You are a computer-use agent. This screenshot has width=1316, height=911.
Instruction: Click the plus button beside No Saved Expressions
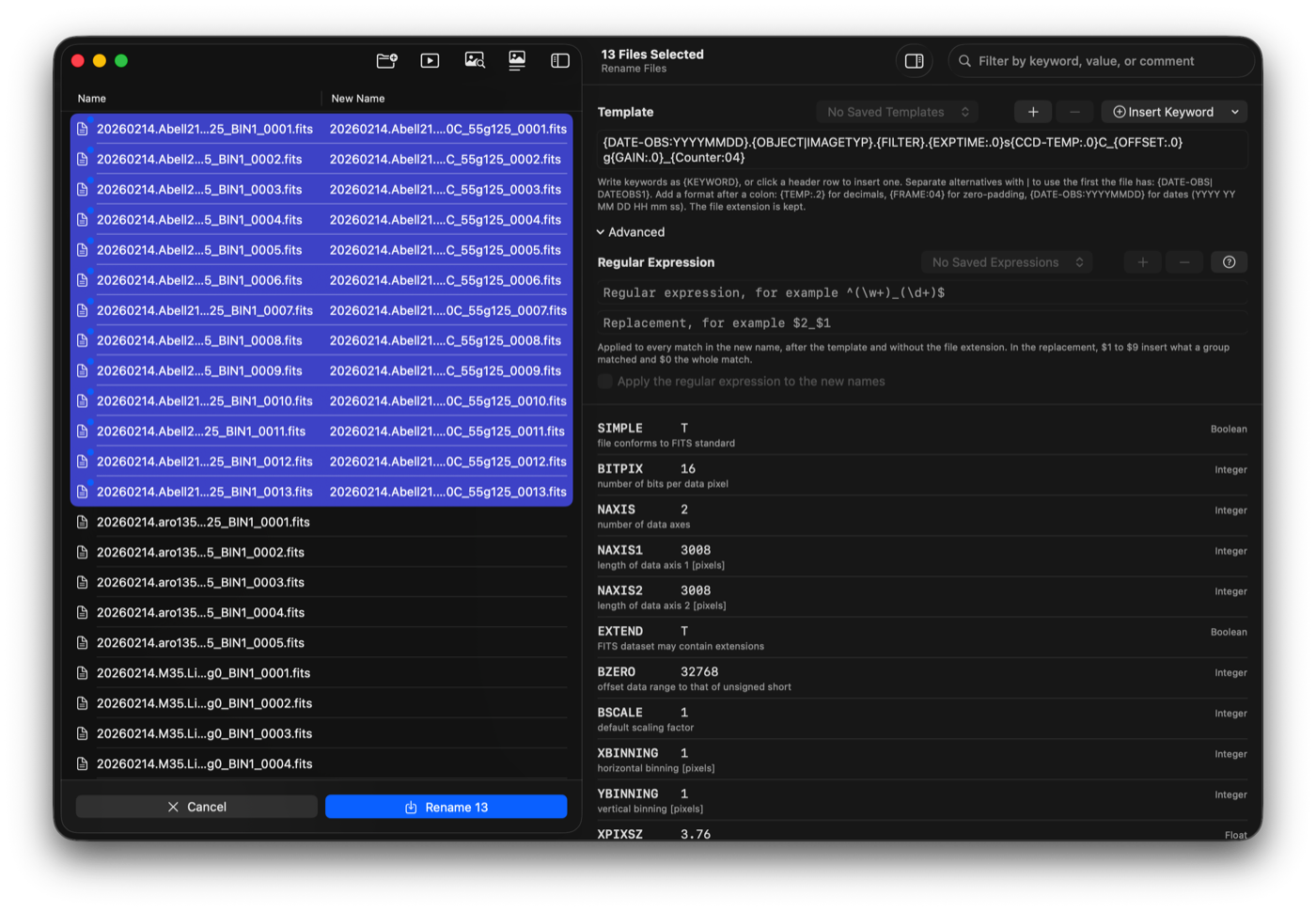(1143, 262)
